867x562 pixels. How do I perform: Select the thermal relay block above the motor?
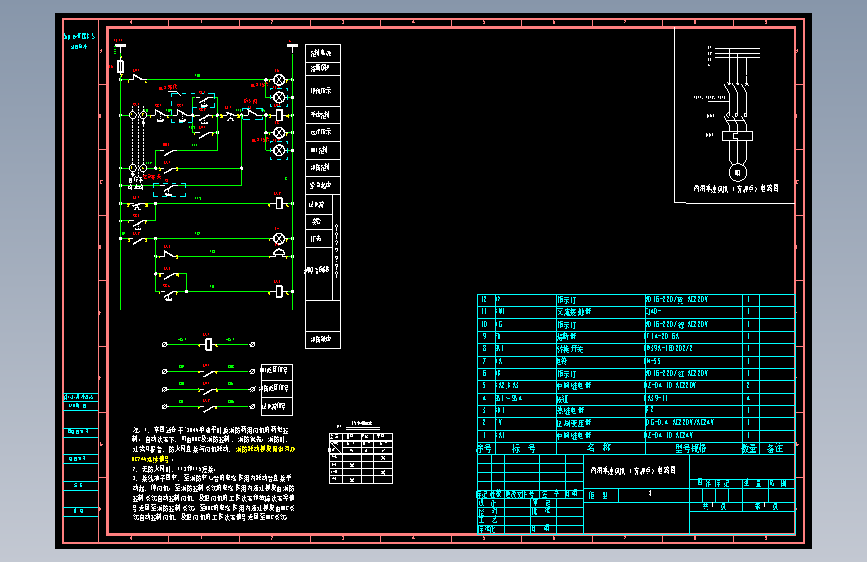click(738, 136)
